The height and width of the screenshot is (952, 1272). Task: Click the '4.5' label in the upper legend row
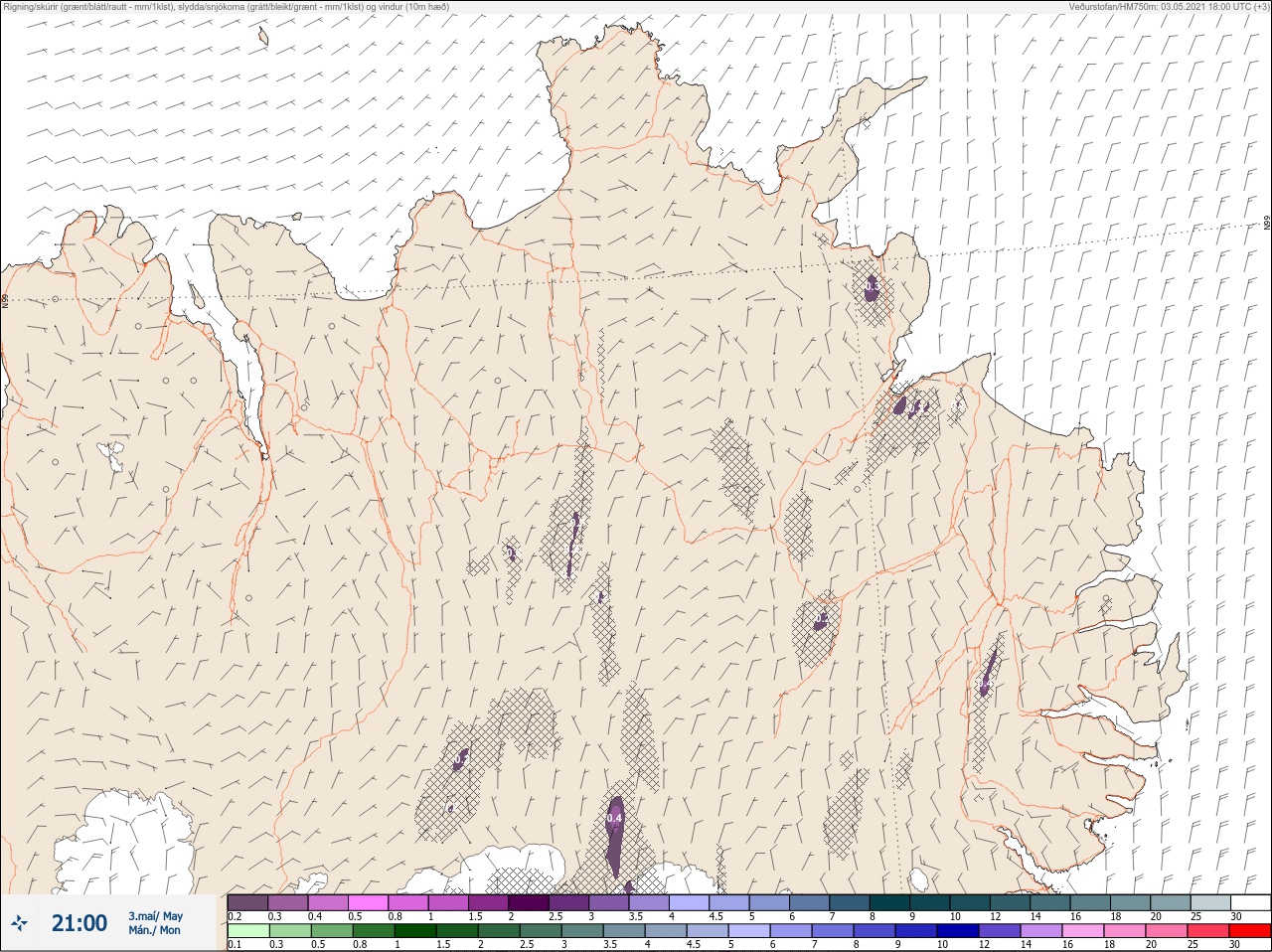coord(716,916)
